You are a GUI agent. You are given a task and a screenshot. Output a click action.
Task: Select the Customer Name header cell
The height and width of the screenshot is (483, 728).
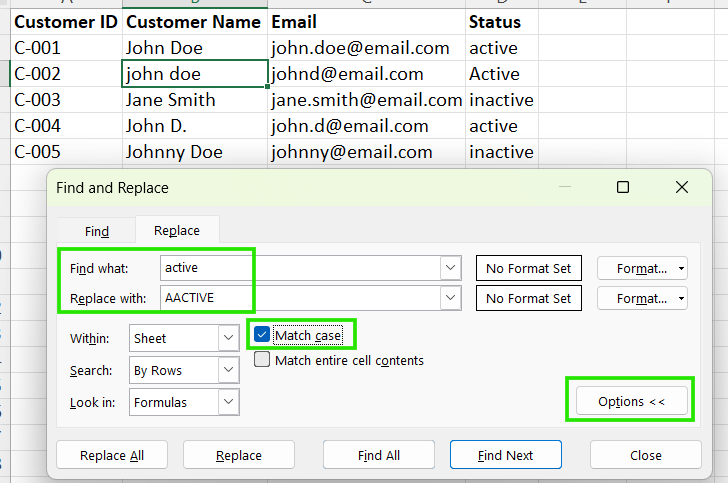(x=195, y=22)
